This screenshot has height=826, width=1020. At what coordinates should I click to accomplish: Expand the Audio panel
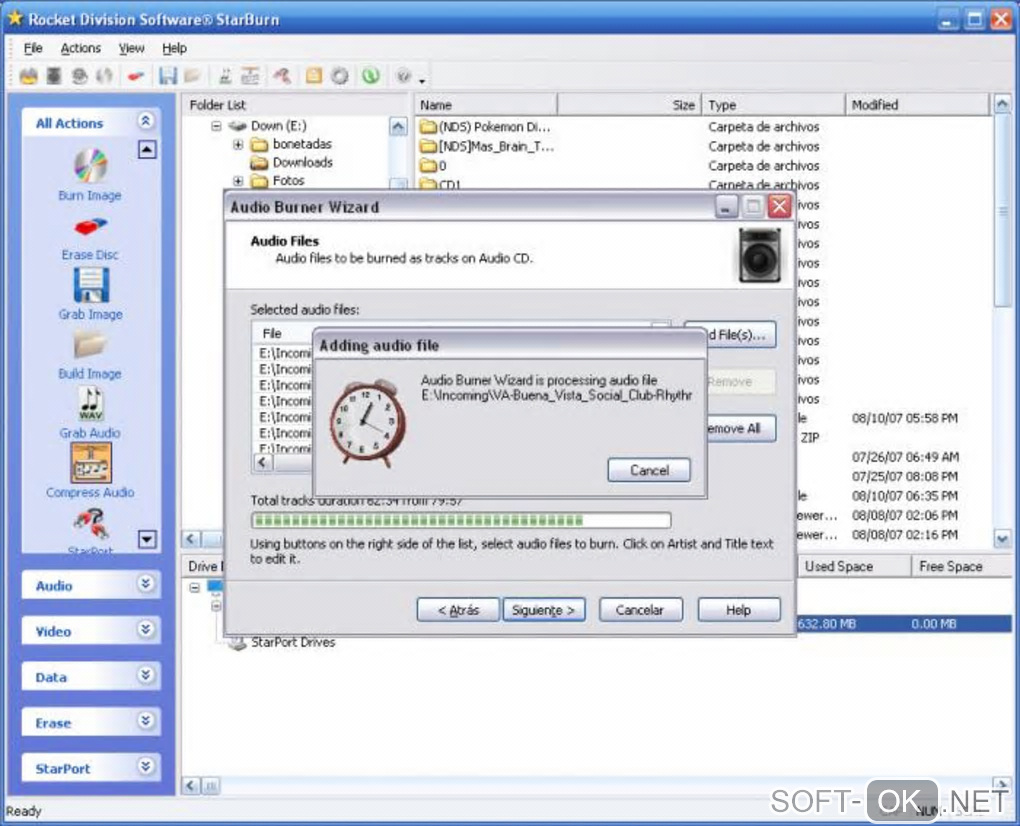[x=146, y=583]
